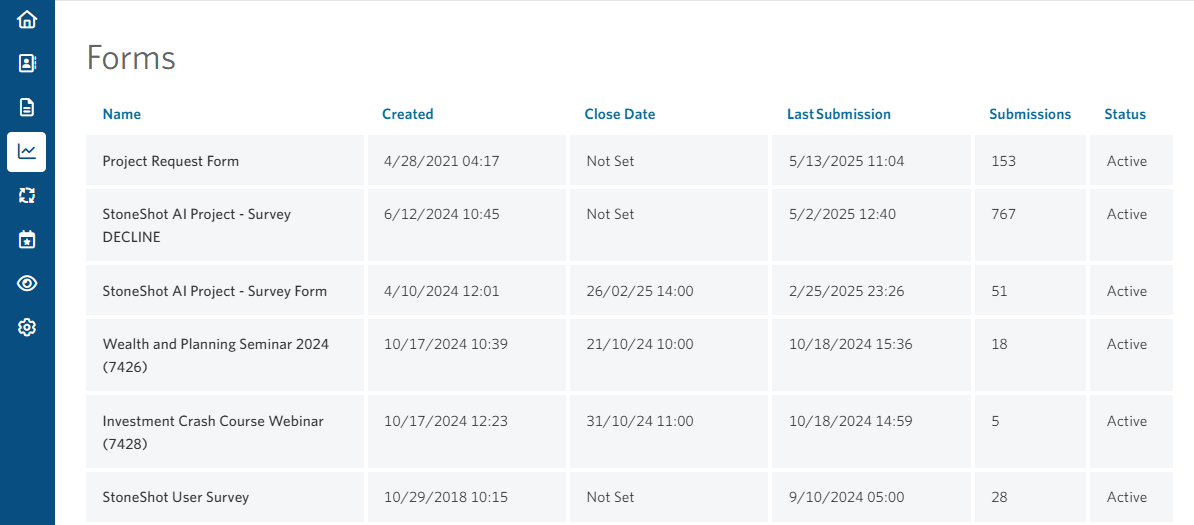Image resolution: width=1194 pixels, height=525 pixels.
Task: Sort by Last Submission column header
Action: pyautogui.click(x=839, y=114)
